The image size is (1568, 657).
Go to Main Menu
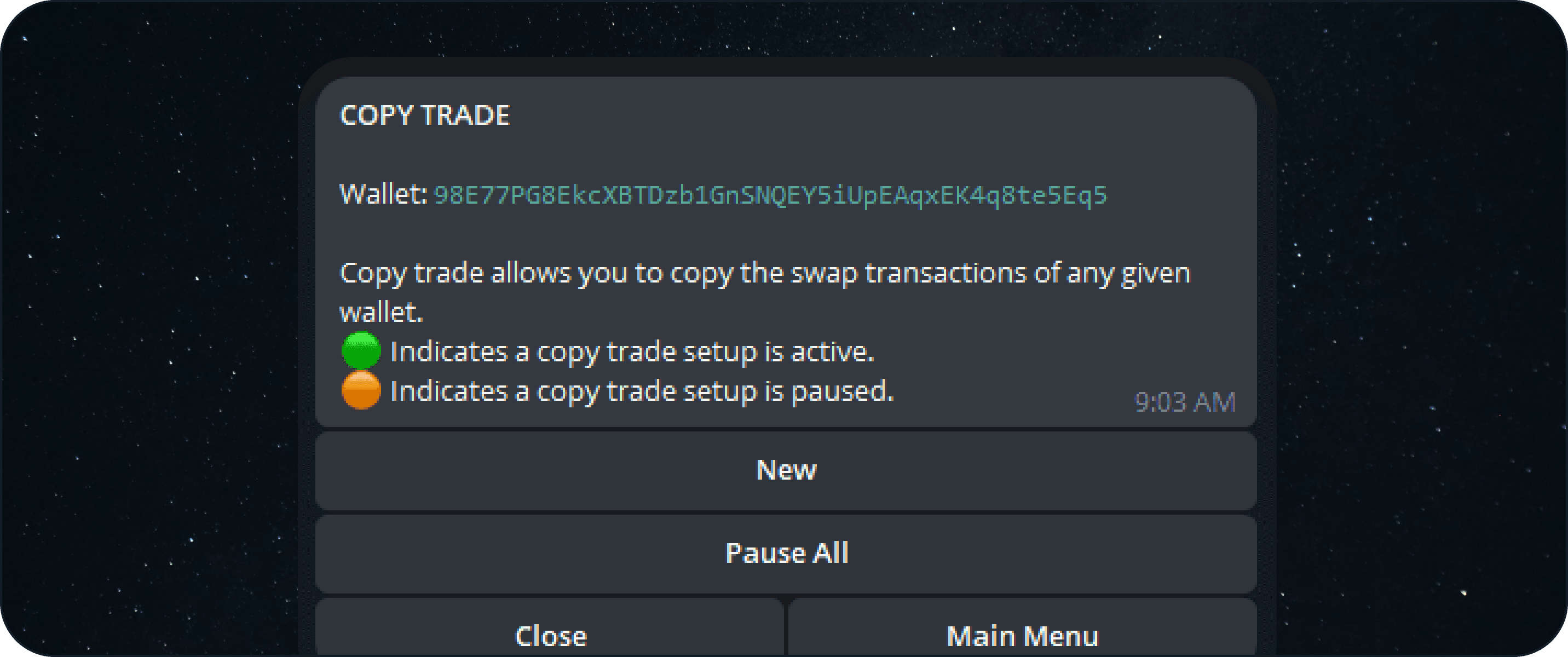pos(1022,635)
